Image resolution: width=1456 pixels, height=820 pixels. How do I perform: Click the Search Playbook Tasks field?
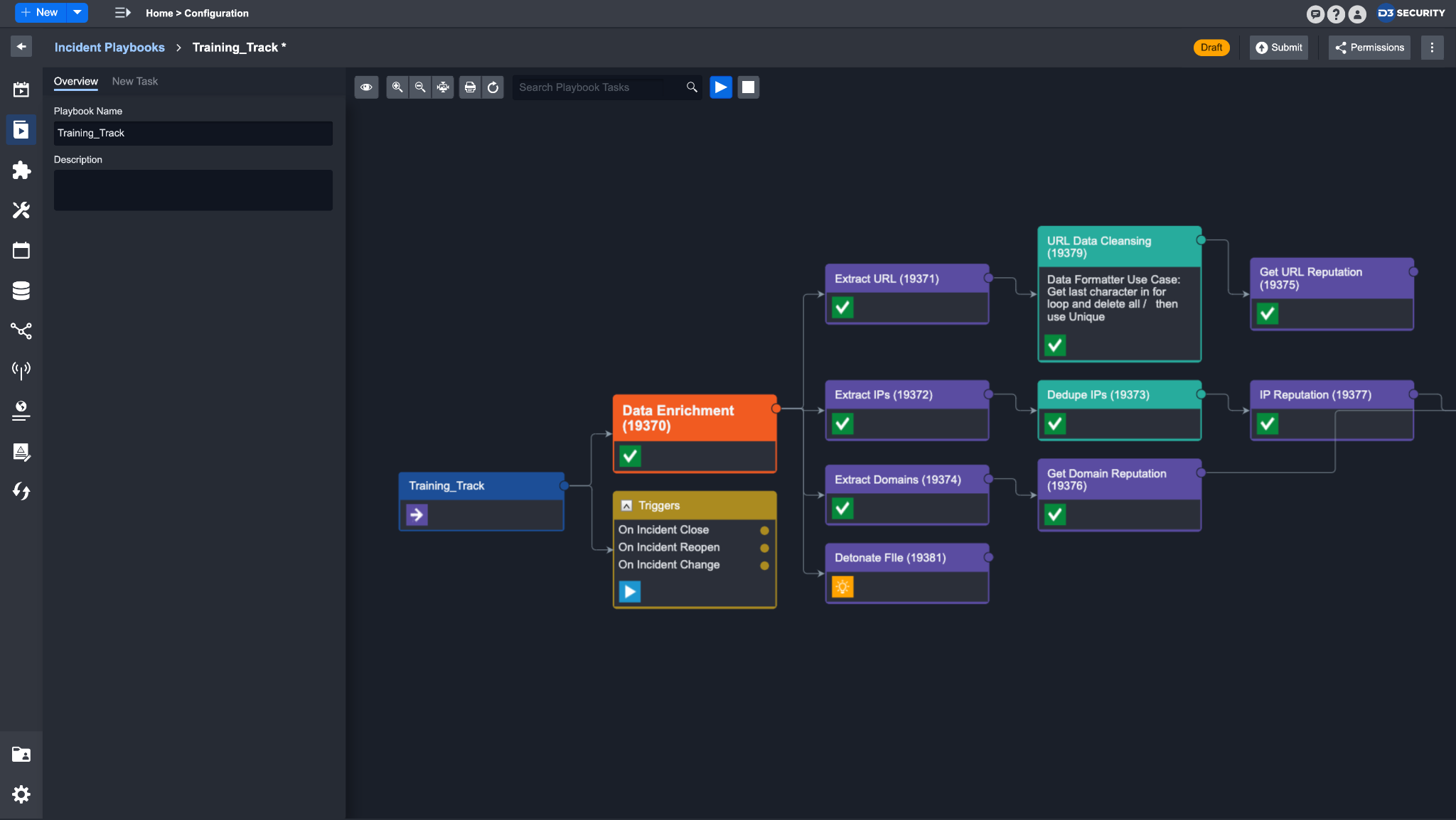(597, 87)
